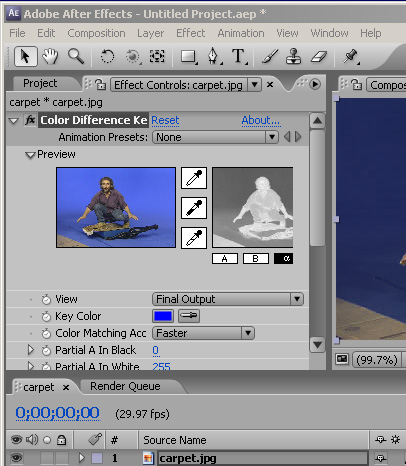The height and width of the screenshot is (466, 406).
Task: Close the Effect Controls carpet.jpg tab
Action: (x=270, y=85)
